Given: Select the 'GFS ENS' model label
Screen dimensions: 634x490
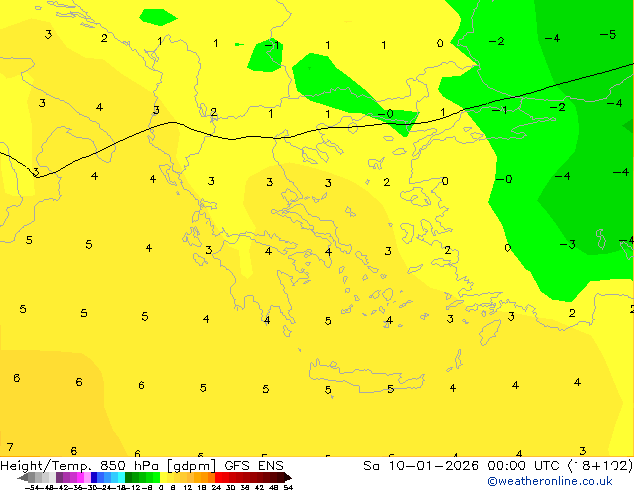Looking at the screenshot, I should (x=254, y=466).
